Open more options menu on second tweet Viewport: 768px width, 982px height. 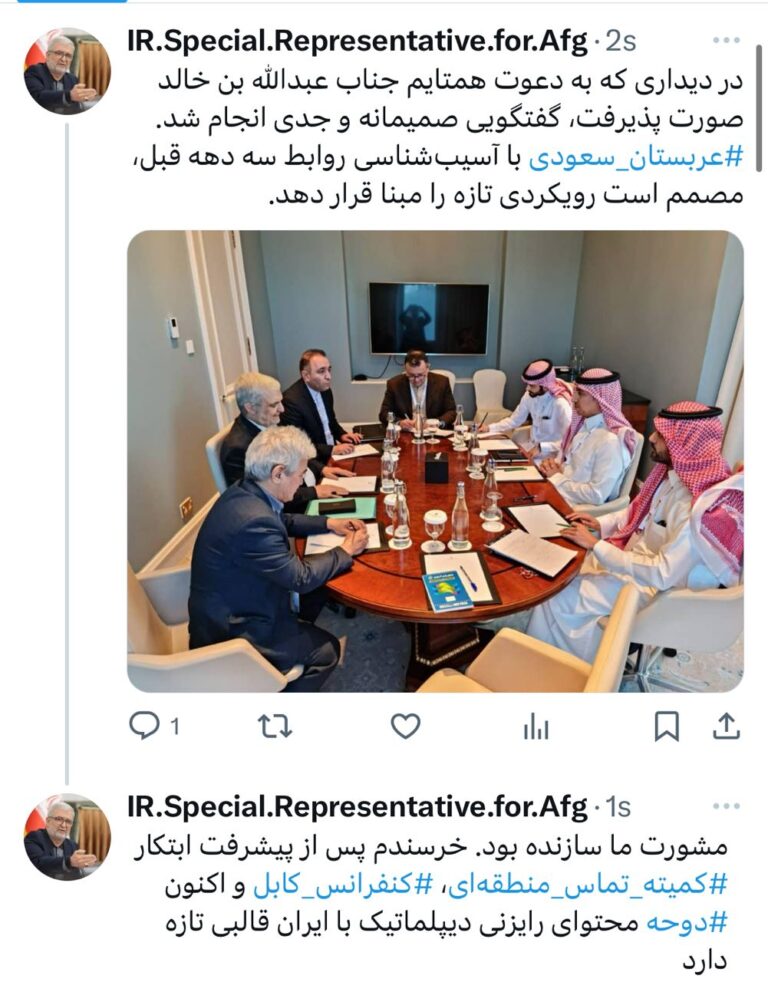(x=727, y=806)
